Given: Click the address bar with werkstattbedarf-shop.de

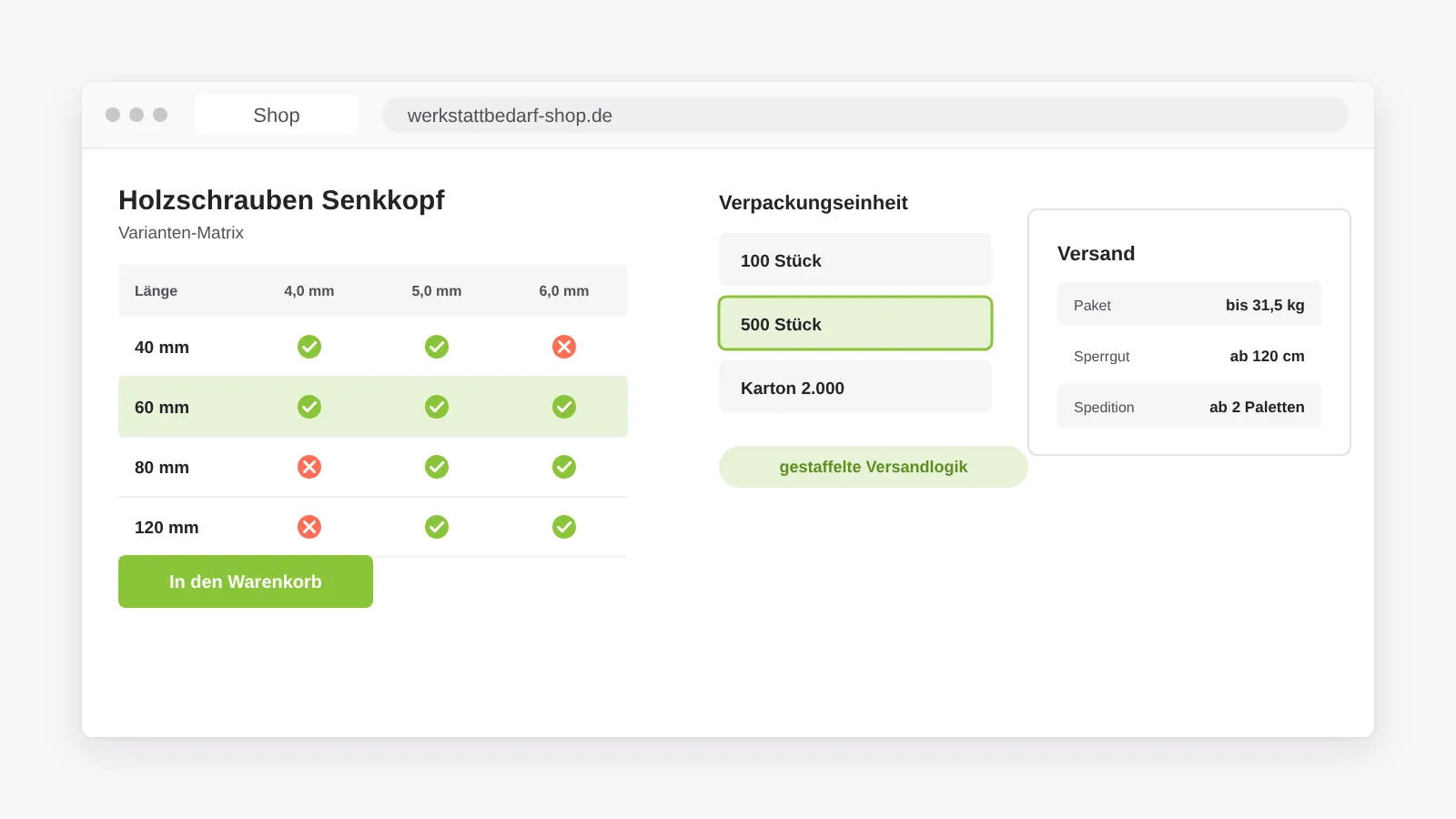Looking at the screenshot, I should [x=864, y=115].
